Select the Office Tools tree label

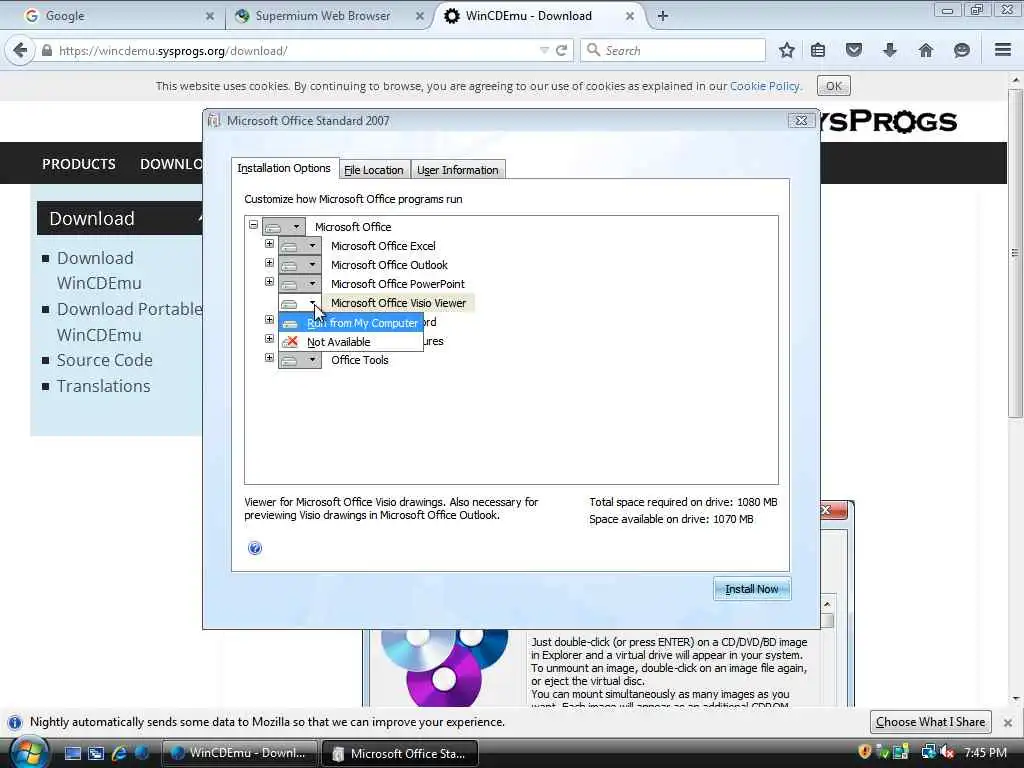pos(360,360)
